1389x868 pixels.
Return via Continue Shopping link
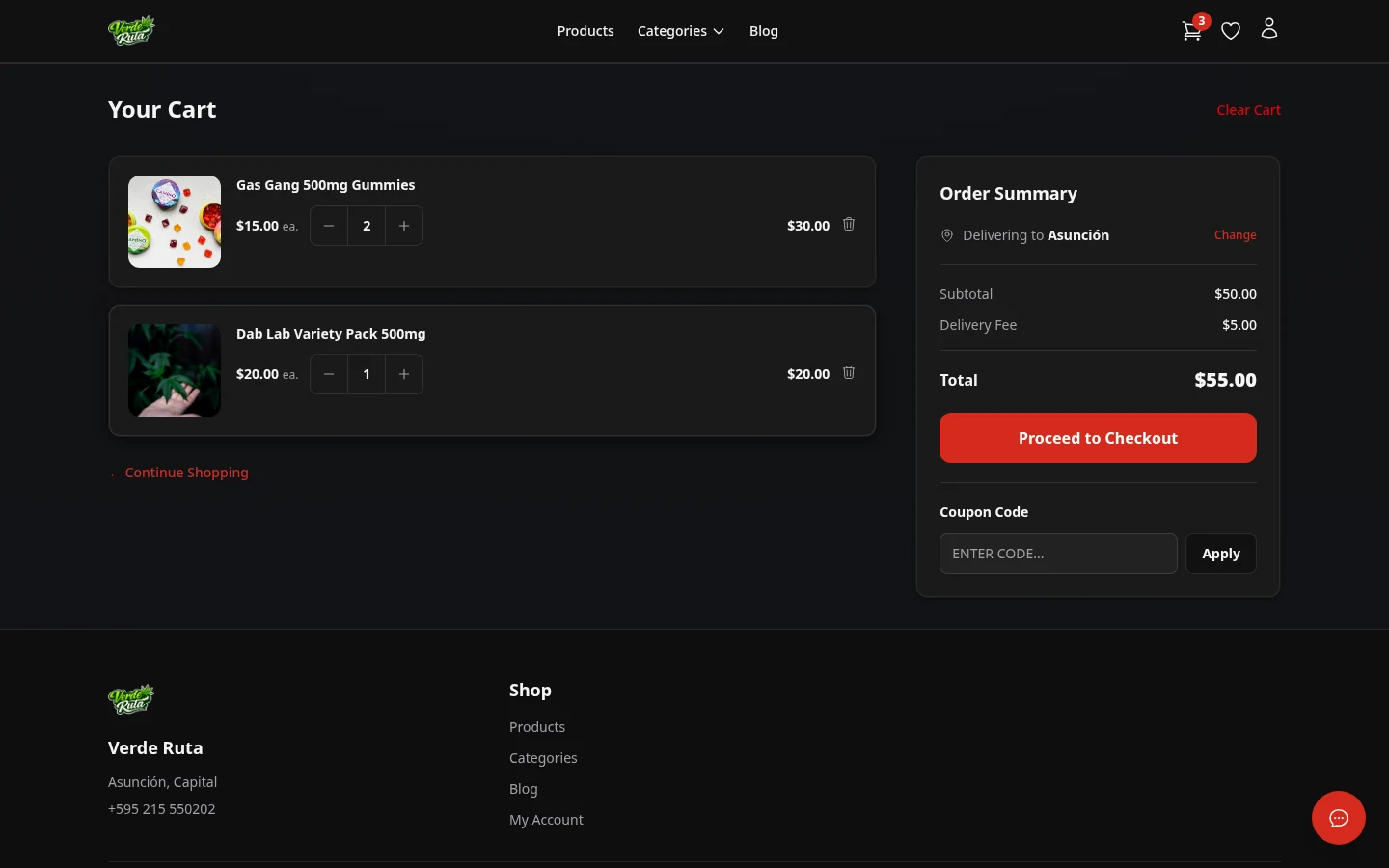pos(178,473)
